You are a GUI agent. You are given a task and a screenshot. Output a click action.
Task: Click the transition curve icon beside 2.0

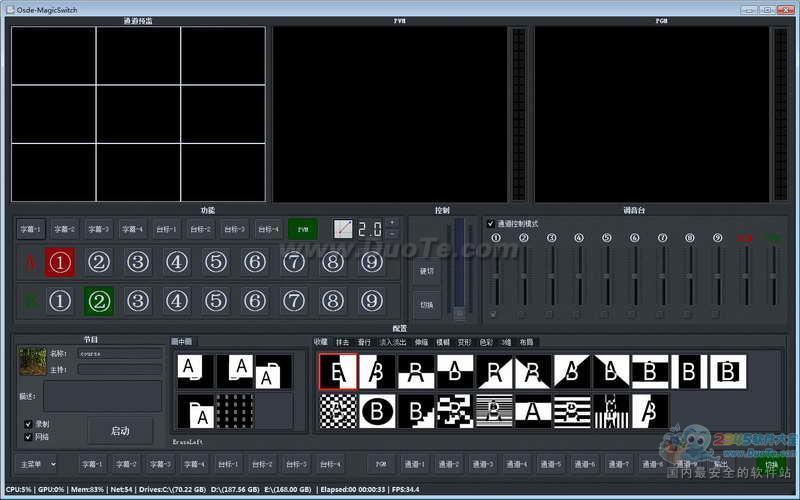point(343,229)
